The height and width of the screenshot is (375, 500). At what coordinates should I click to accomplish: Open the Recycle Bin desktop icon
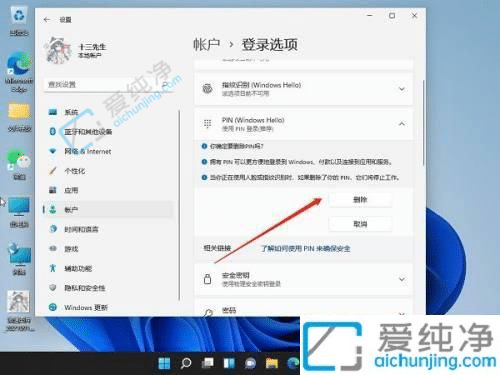(19, 21)
